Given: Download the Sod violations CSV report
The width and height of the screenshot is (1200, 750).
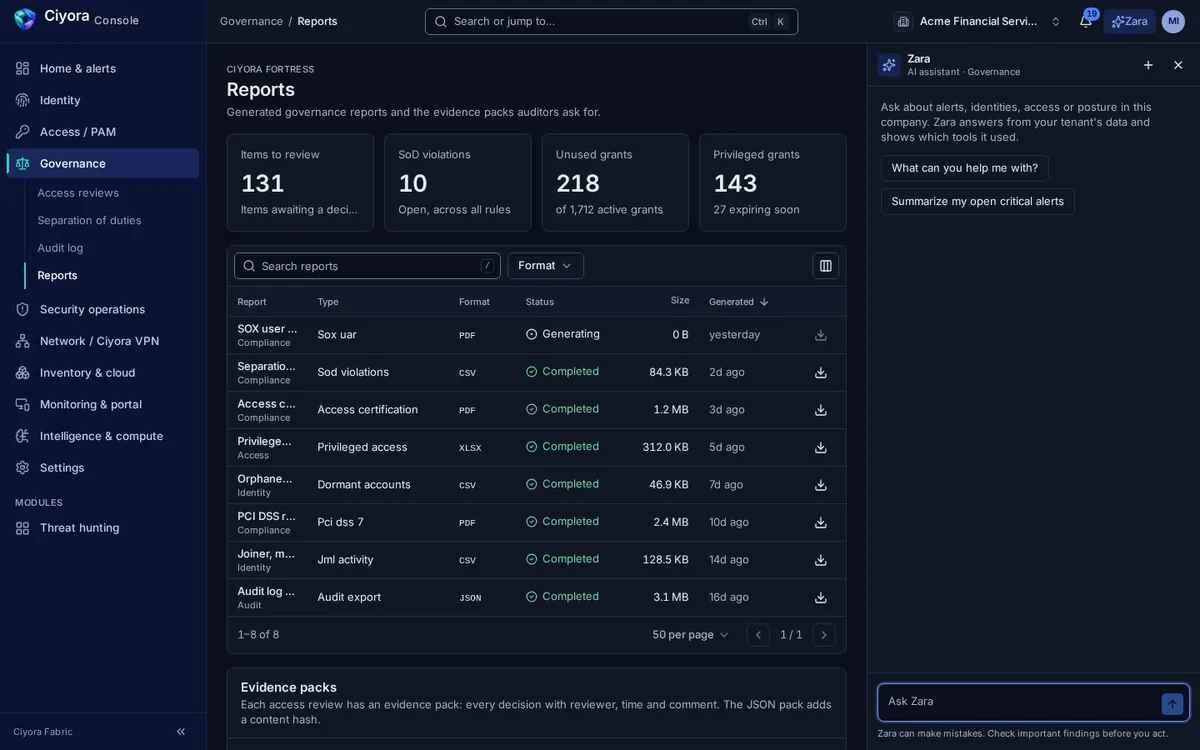Looking at the screenshot, I should pos(821,372).
